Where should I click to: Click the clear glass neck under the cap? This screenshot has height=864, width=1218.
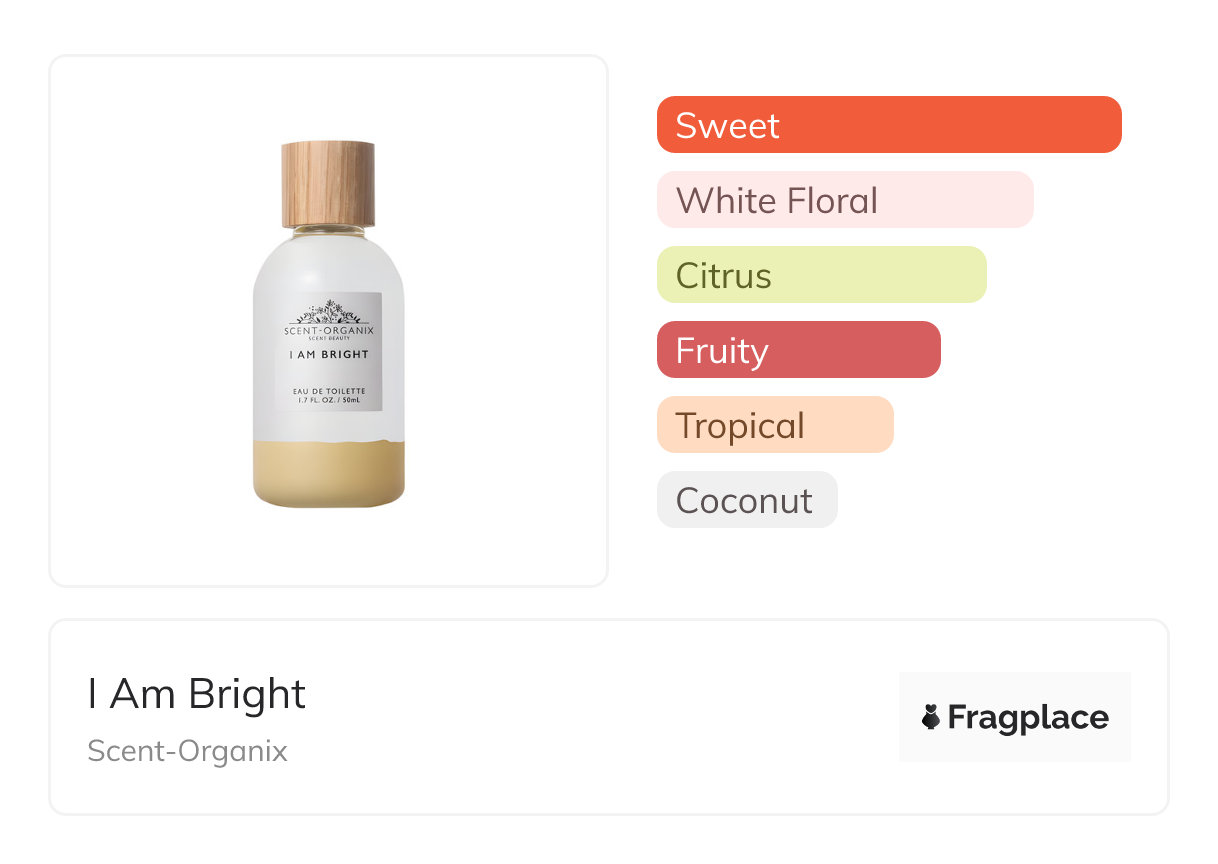click(328, 230)
